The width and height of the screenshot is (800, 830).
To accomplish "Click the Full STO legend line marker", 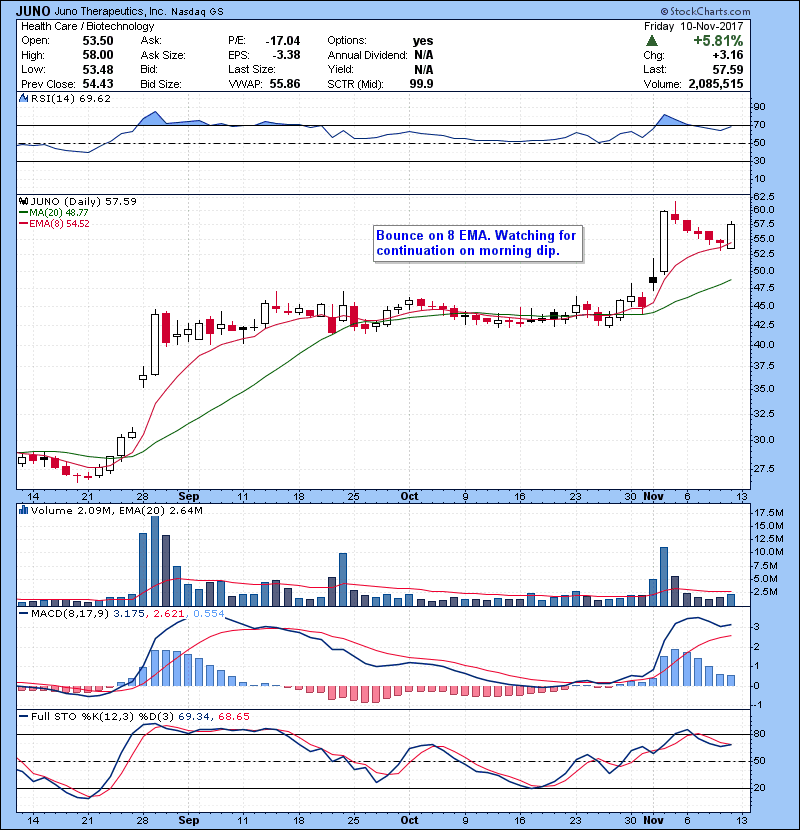I will (23, 716).
